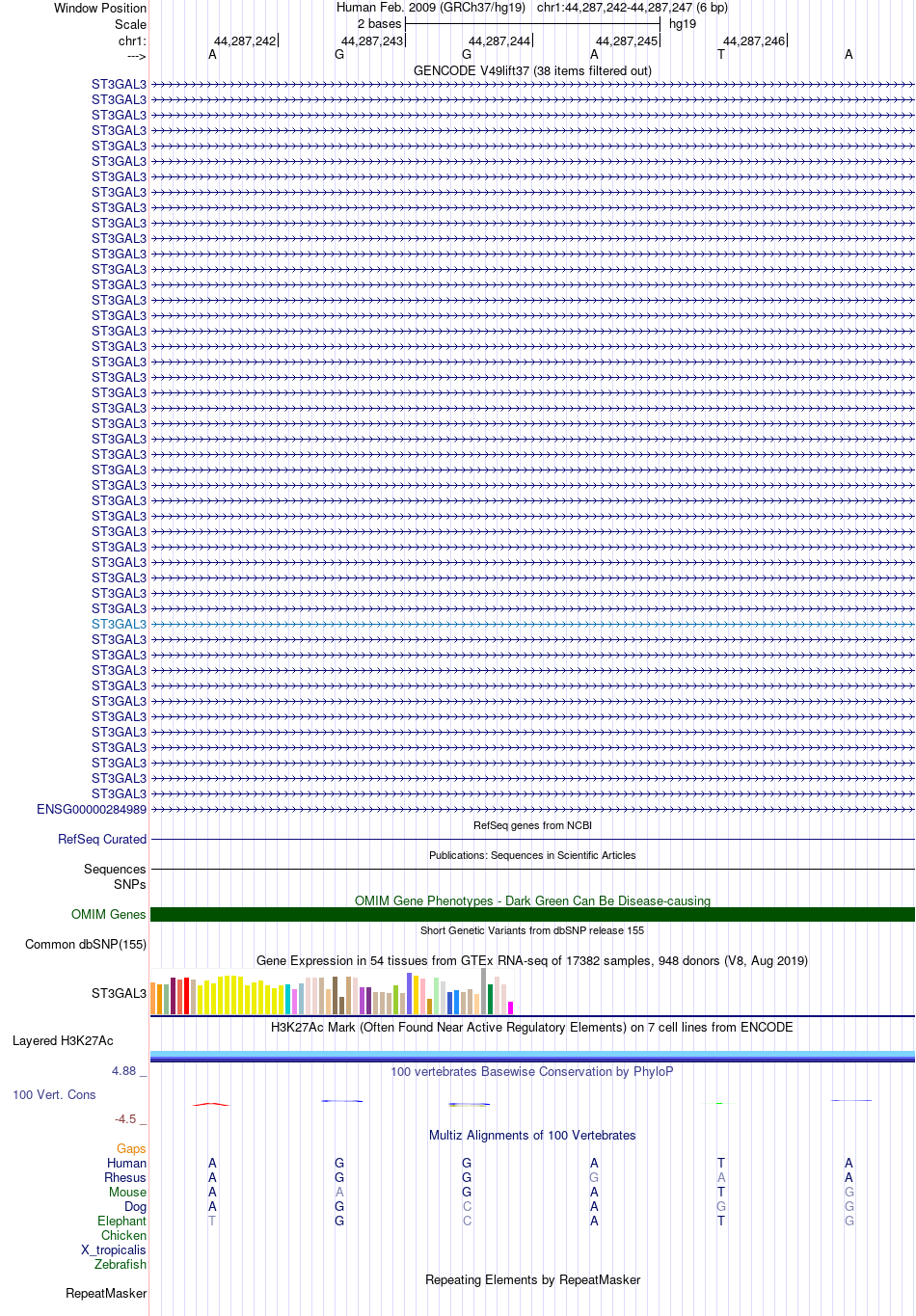The height and width of the screenshot is (1316, 916).
Task: Open the Common dbSNP(155) track label
Action: (x=86, y=944)
